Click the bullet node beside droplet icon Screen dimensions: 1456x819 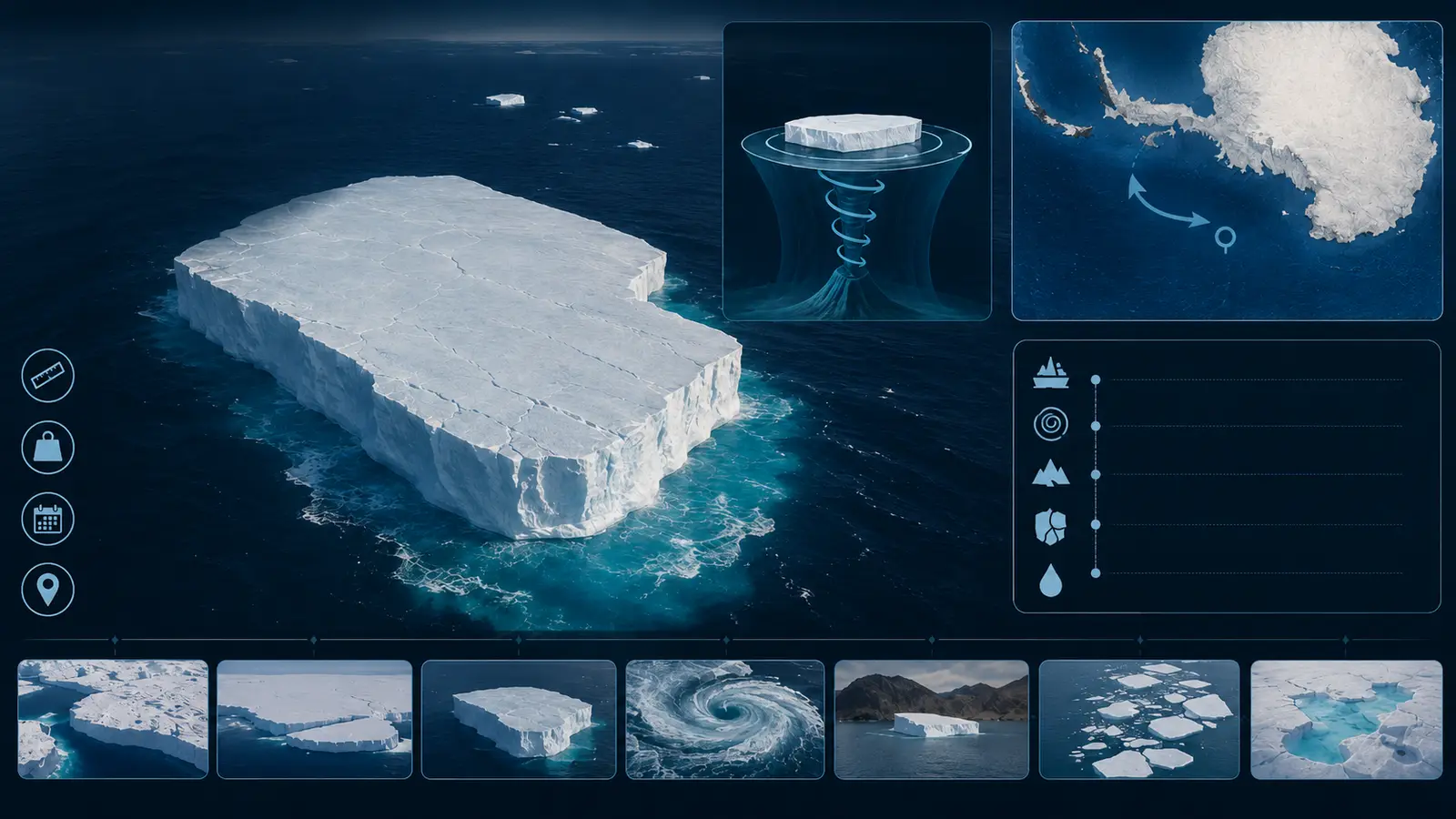point(1096,573)
